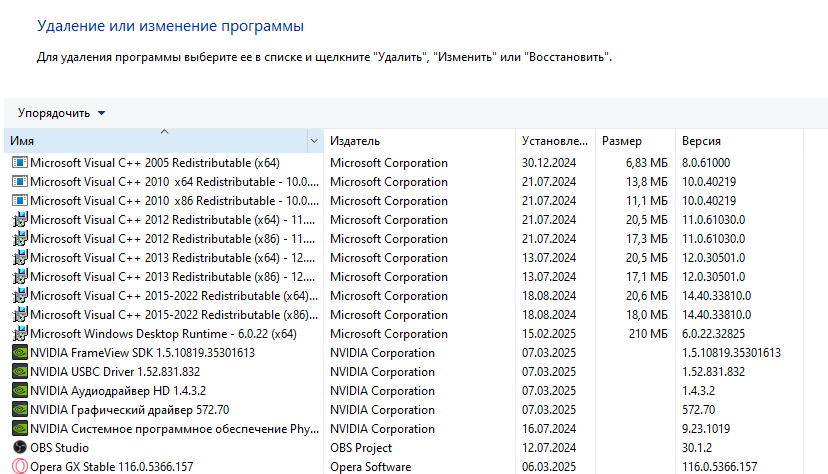Image resolution: width=828 pixels, height=474 pixels.
Task: Click the version value 1.4.3.2
Action: [698, 391]
